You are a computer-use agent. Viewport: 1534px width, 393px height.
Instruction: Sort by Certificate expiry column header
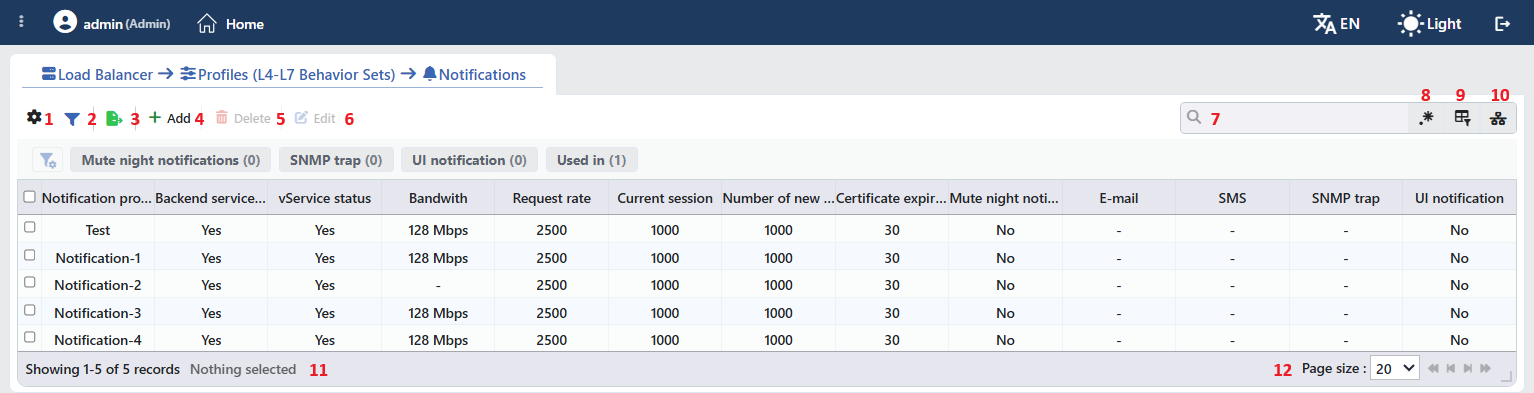[892, 198]
